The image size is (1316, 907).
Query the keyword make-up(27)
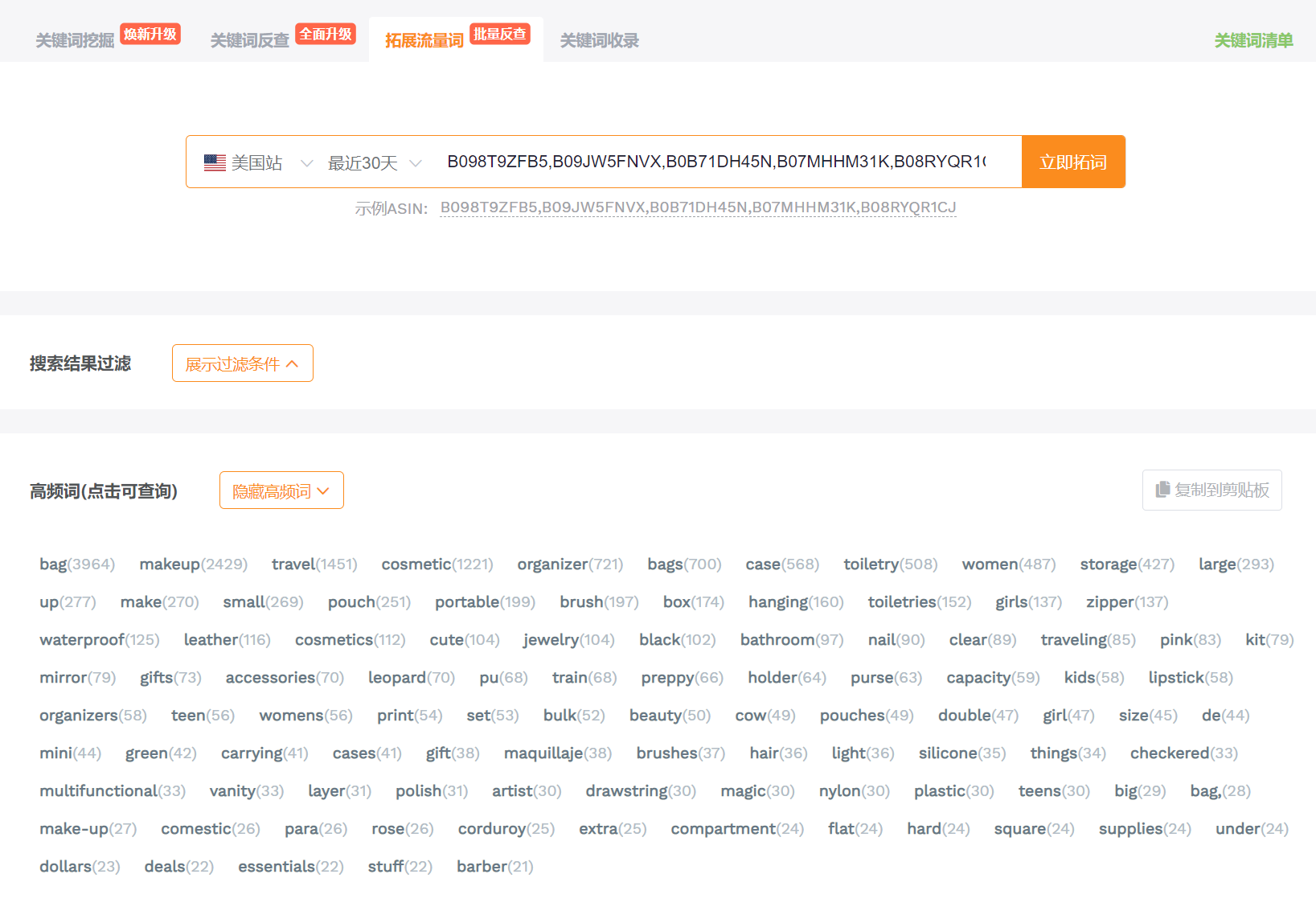[x=88, y=829]
